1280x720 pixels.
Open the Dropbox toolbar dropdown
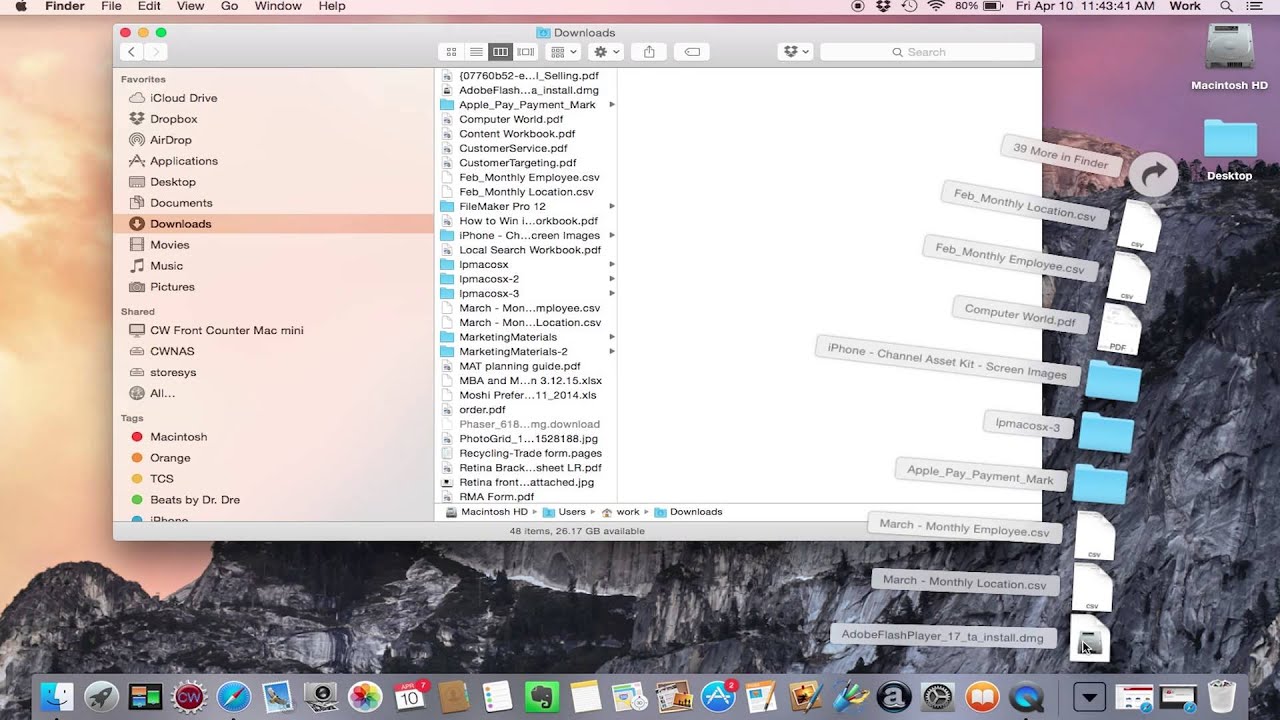[x=795, y=52]
